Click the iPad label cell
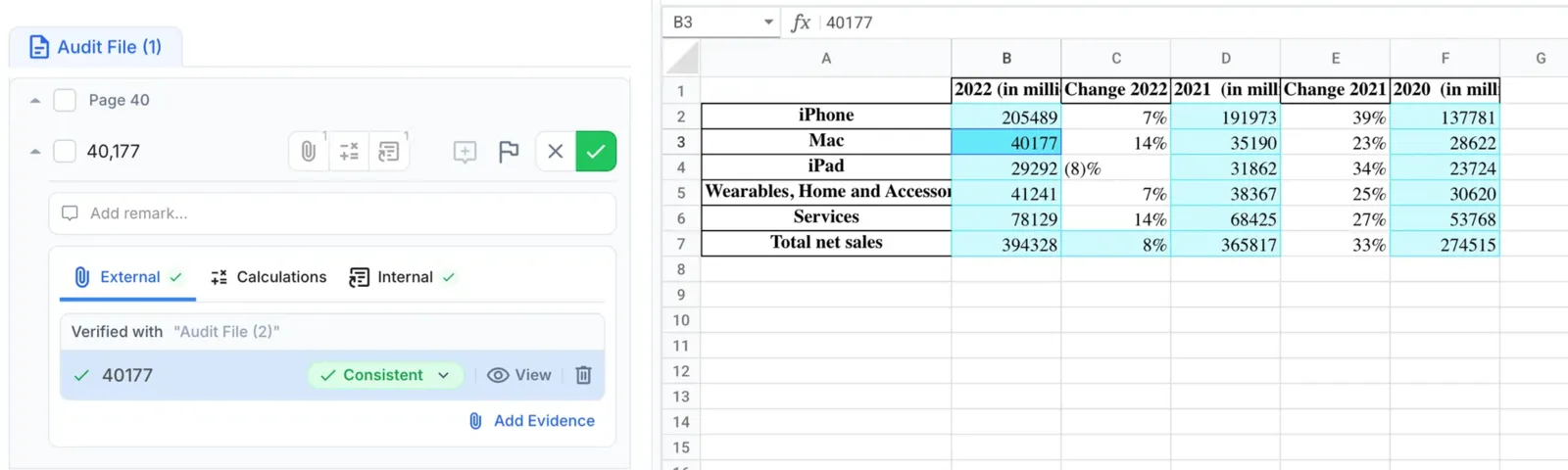1568x470 pixels. [826, 167]
